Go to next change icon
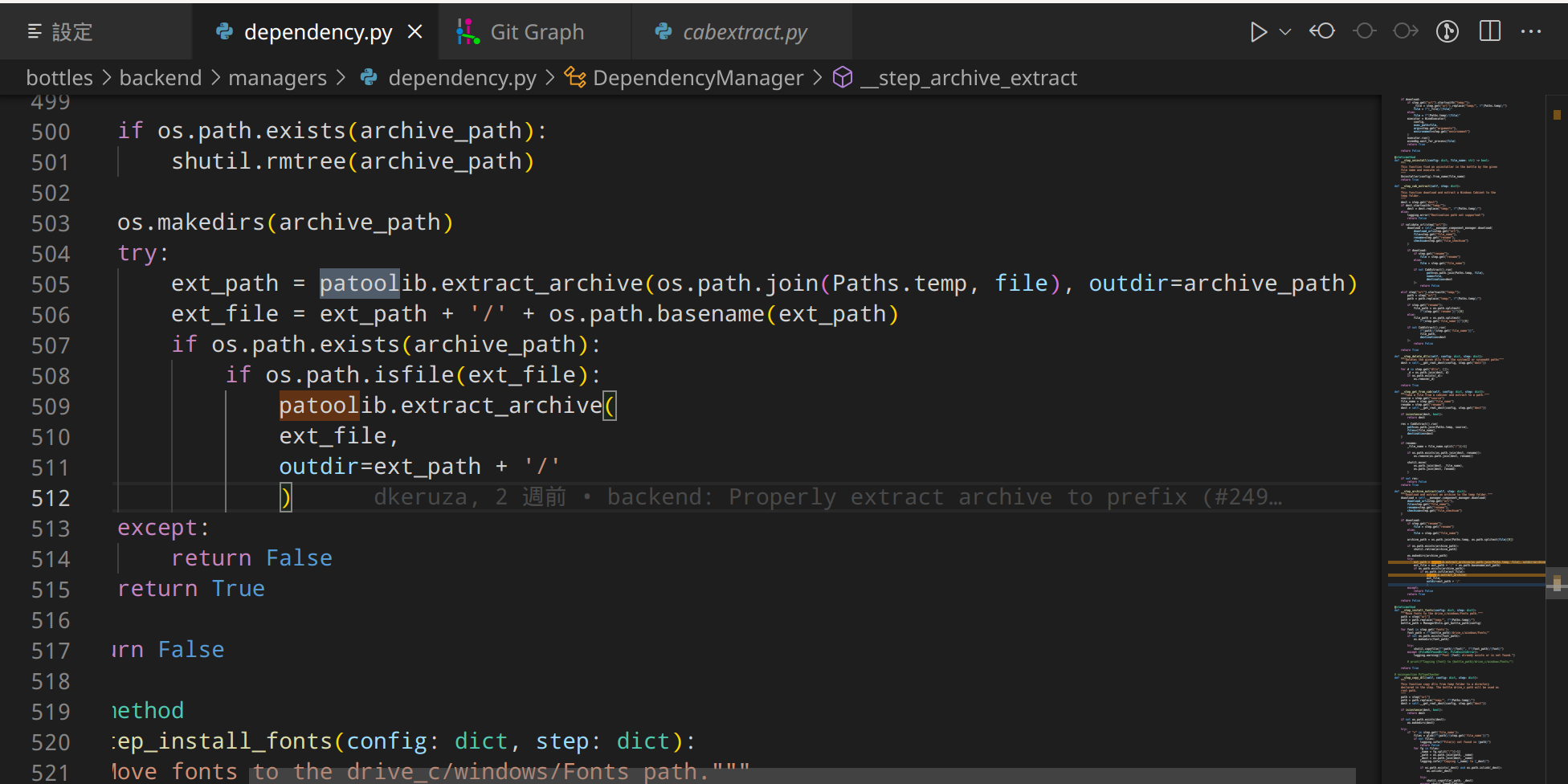Image resolution: width=1568 pixels, height=784 pixels. pos(1405,31)
